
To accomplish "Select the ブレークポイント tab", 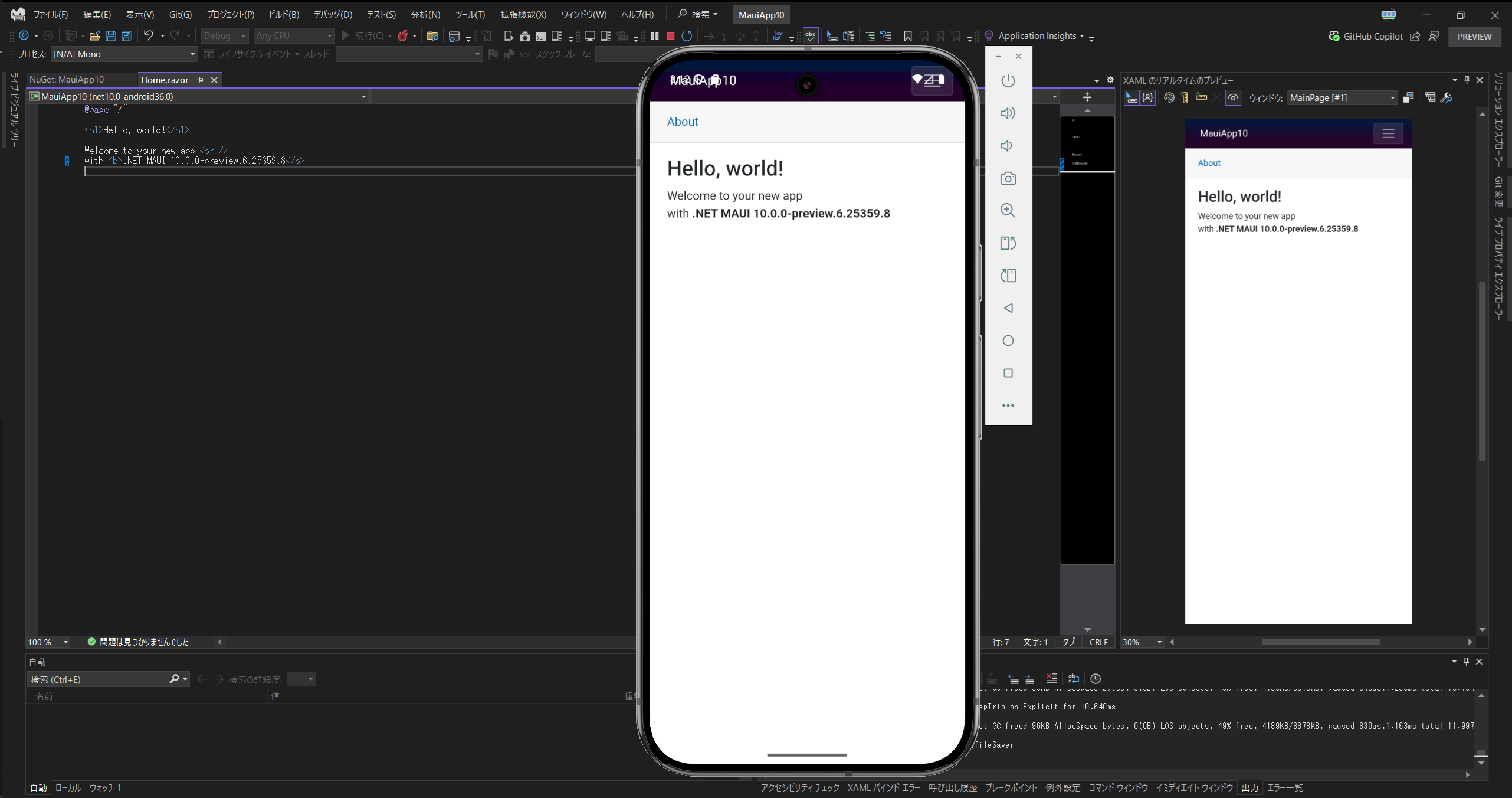I will (x=1011, y=787).
